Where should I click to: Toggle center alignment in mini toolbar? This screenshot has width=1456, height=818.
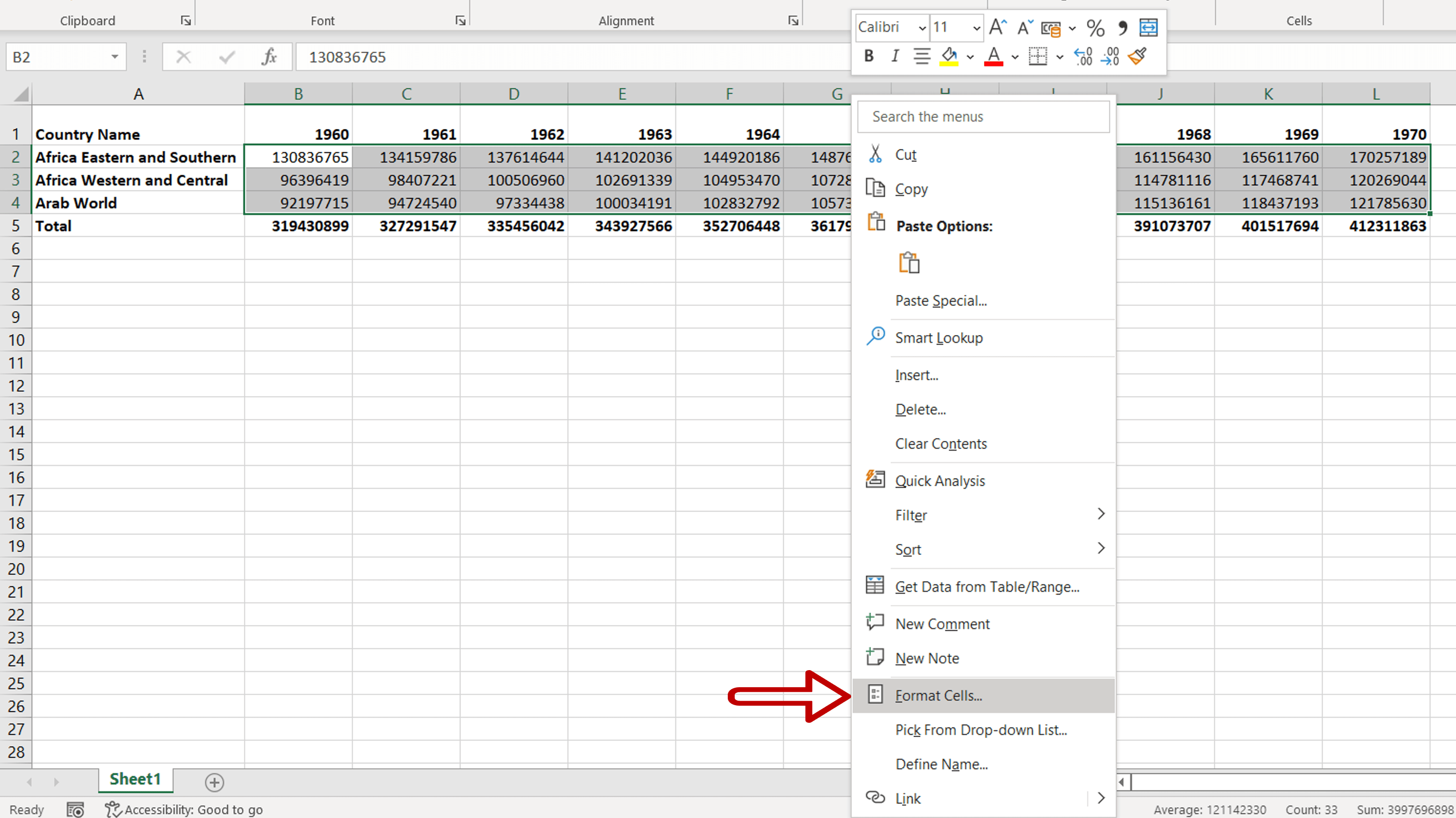(921, 56)
